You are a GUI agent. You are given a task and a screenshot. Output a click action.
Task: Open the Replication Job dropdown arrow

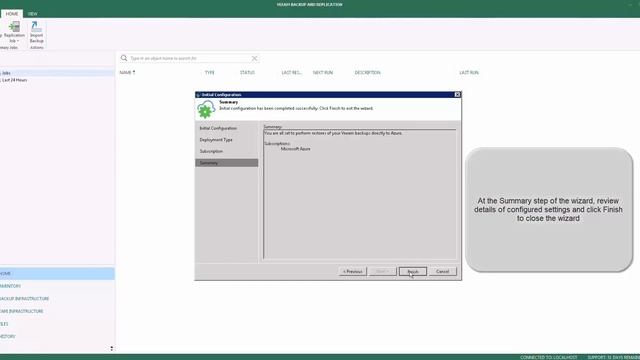tap(18, 41)
